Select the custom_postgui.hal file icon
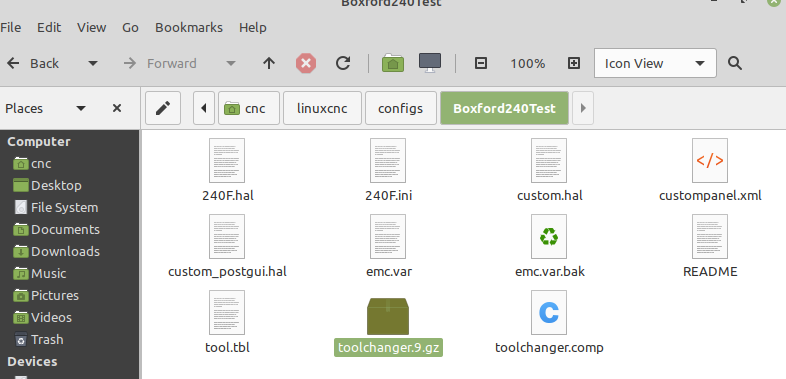The height and width of the screenshot is (379, 786). pyautogui.click(x=227, y=237)
